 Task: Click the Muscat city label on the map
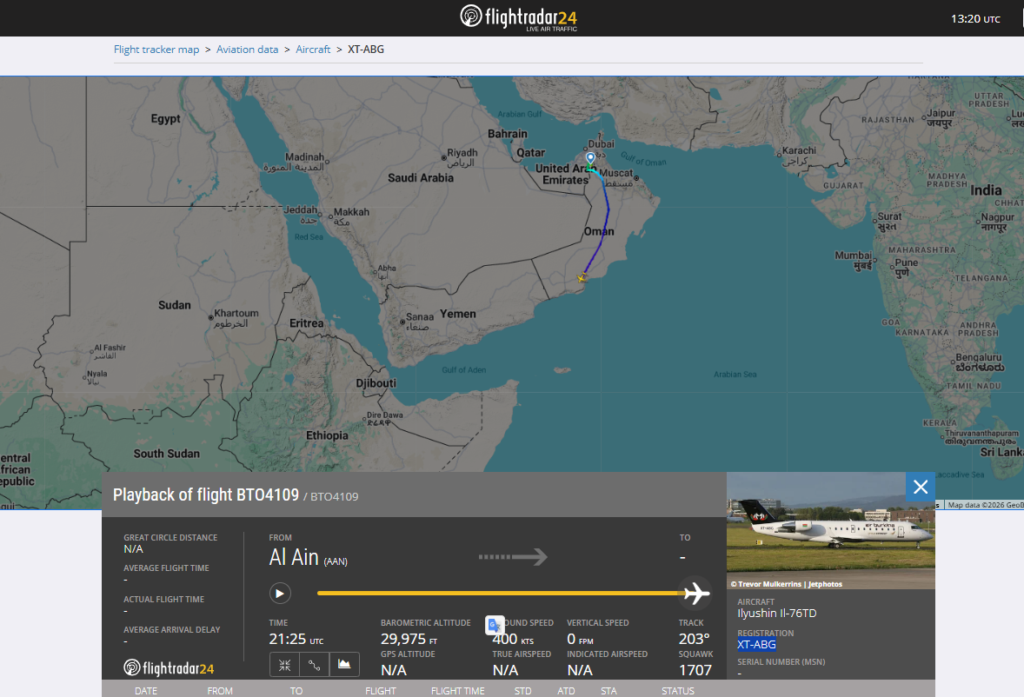pyautogui.click(x=616, y=178)
